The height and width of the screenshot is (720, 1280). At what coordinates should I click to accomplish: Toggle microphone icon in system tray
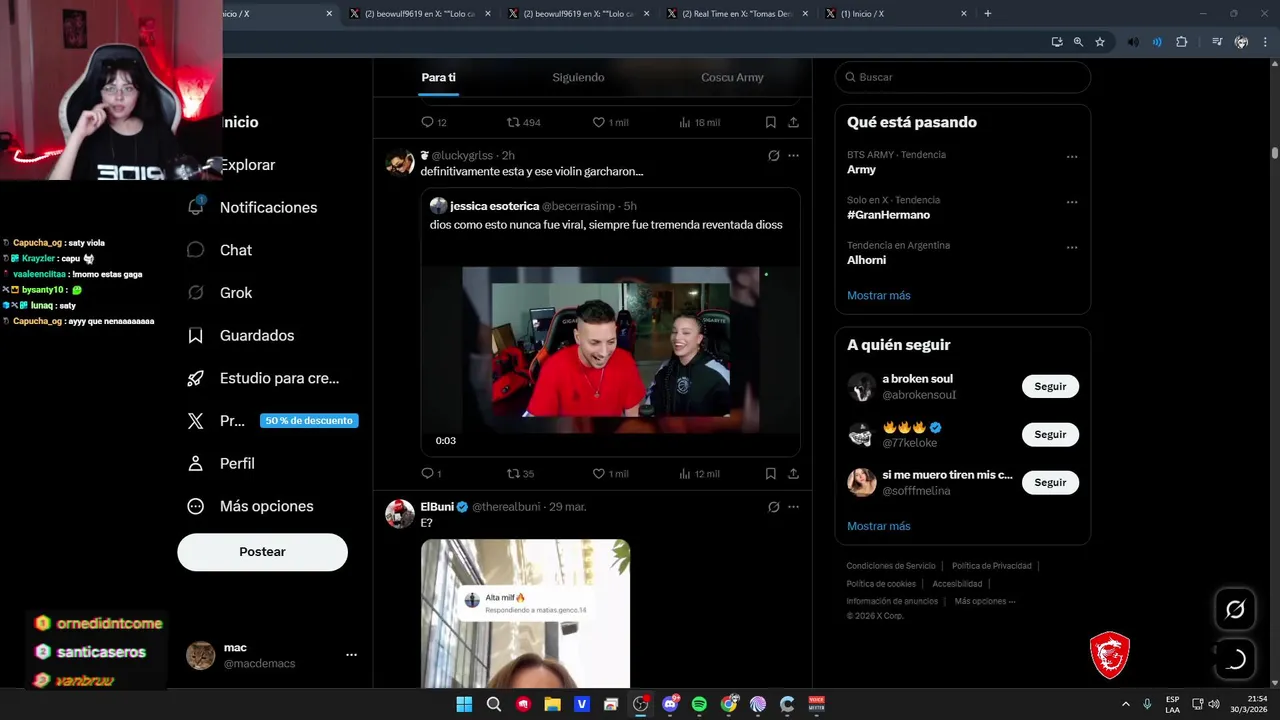[1147, 704]
